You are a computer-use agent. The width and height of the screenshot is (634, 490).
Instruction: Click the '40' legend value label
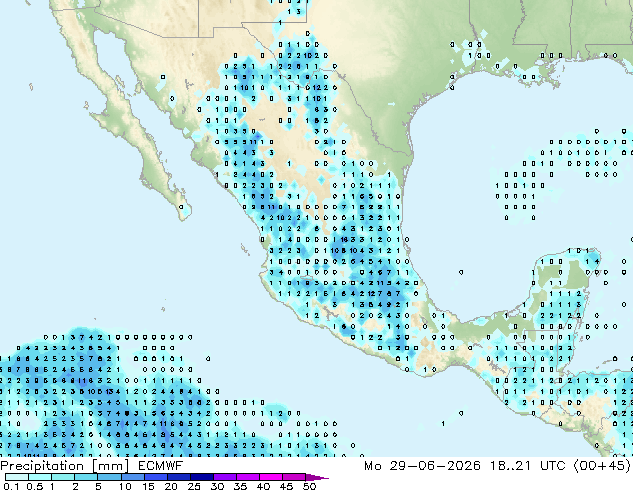263,486
